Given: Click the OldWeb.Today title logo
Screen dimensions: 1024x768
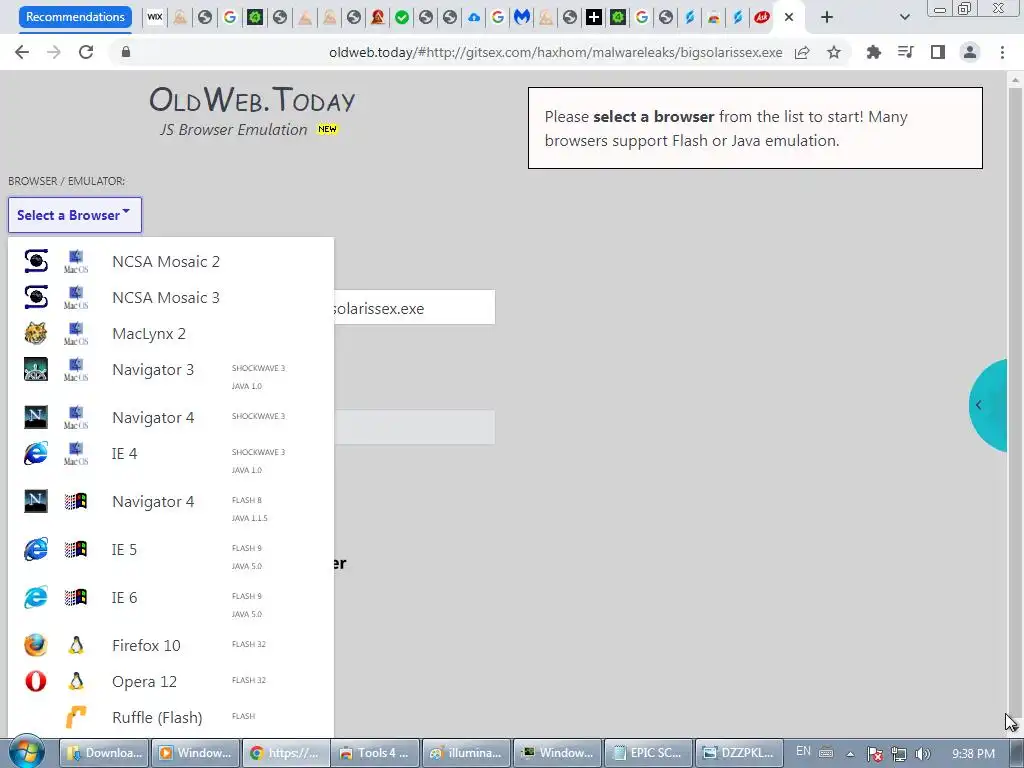Looking at the screenshot, I should click(252, 100).
